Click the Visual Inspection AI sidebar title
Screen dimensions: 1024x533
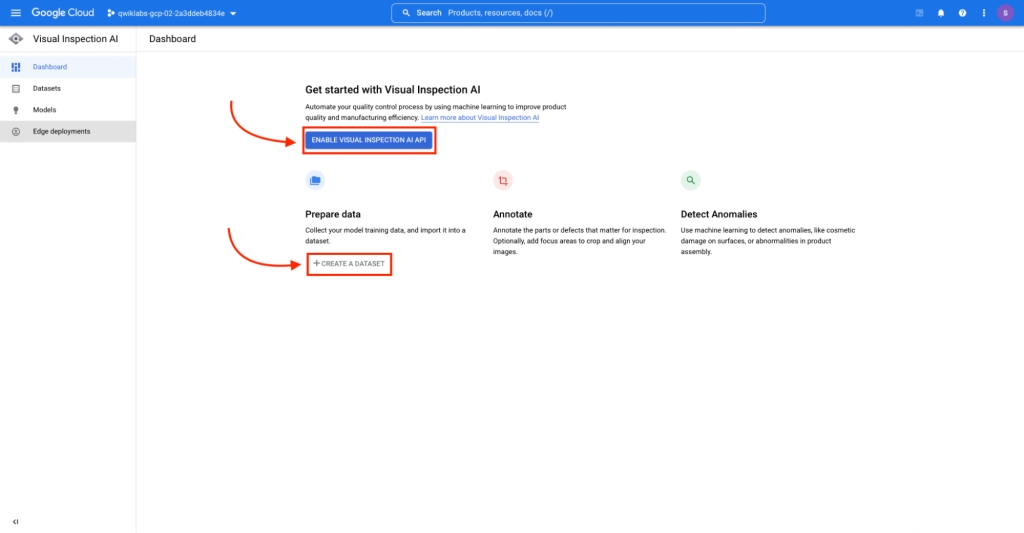click(76, 39)
